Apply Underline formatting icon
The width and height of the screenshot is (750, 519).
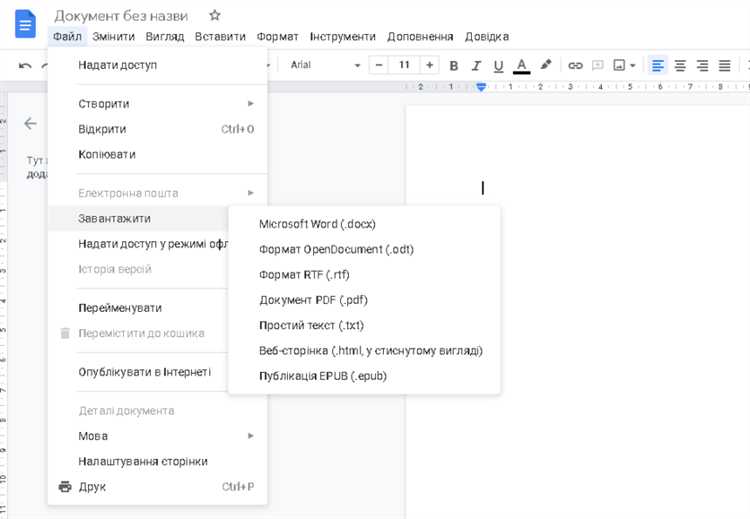point(498,66)
